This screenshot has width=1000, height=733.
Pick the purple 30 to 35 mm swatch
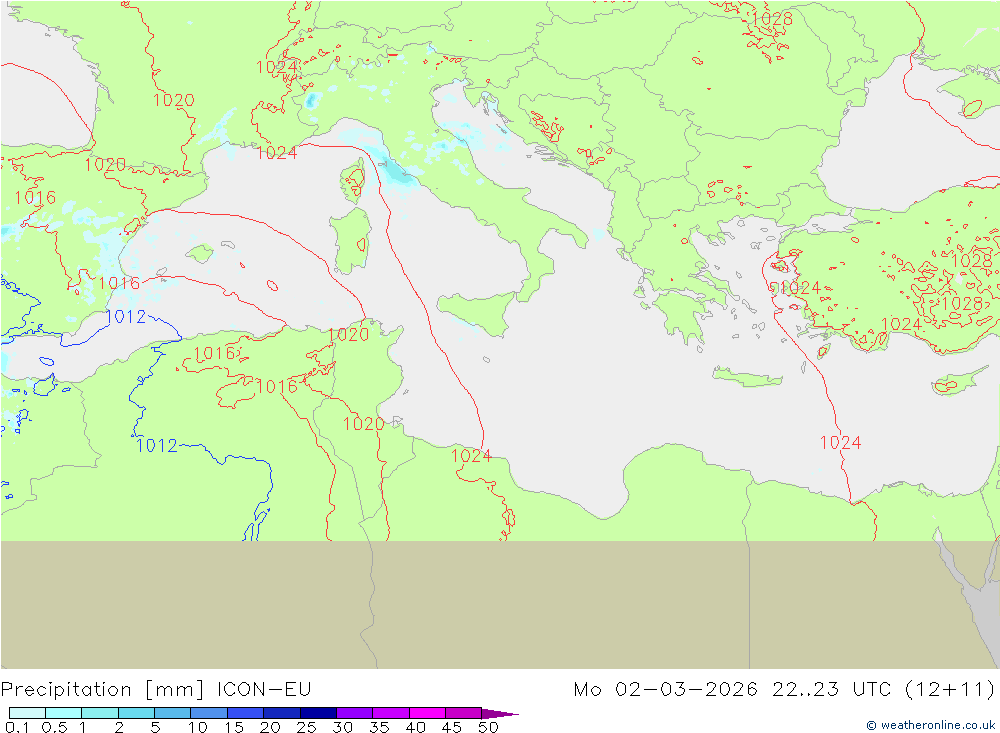(355, 713)
